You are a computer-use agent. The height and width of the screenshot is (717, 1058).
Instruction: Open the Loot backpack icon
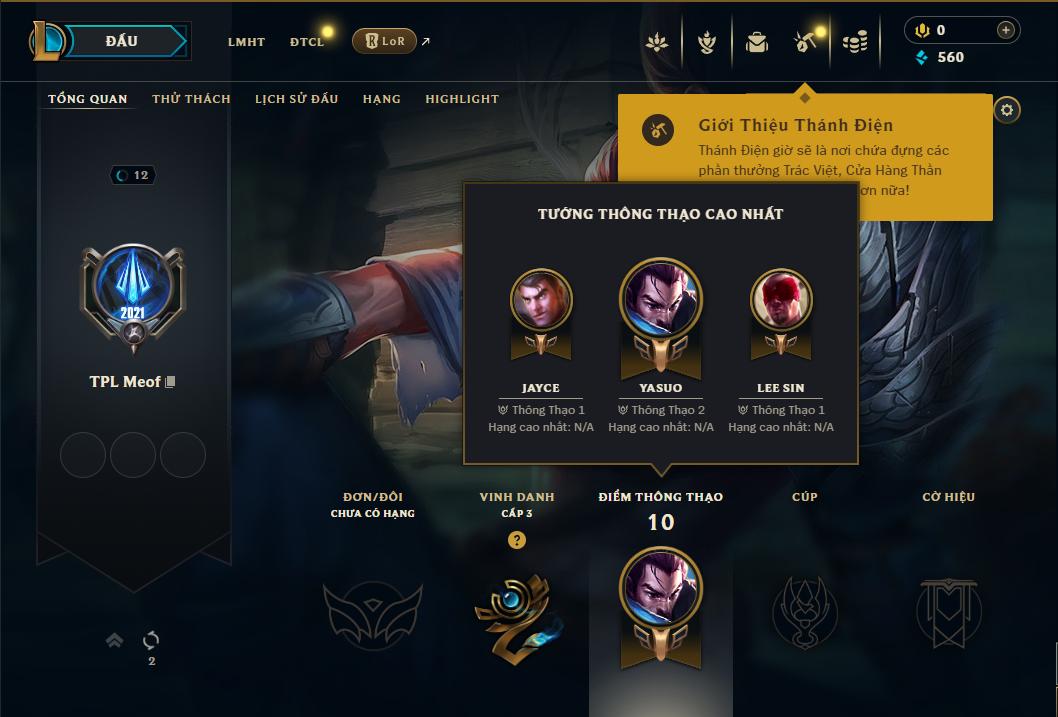pyautogui.click(x=756, y=43)
